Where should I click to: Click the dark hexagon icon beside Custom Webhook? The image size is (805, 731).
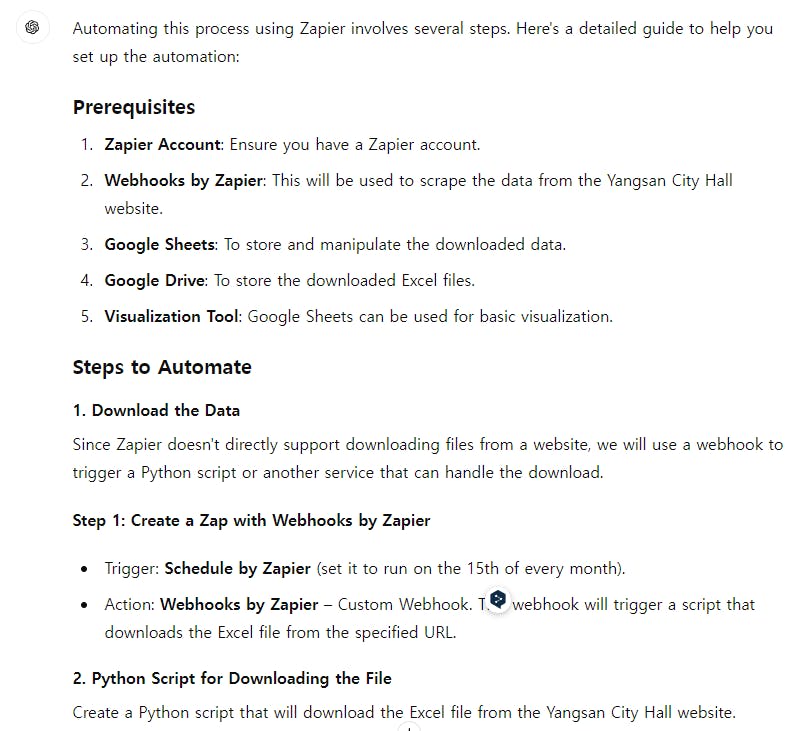point(498,600)
